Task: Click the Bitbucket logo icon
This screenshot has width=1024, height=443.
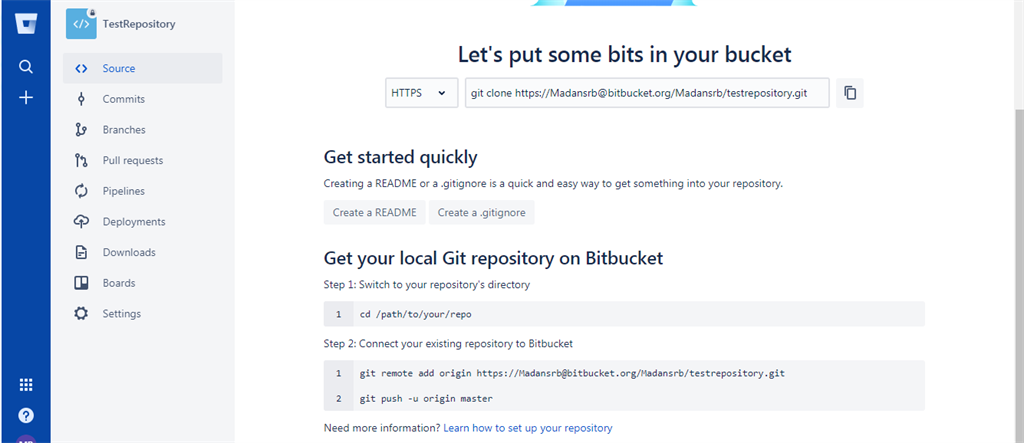Action: pyautogui.click(x=25, y=23)
